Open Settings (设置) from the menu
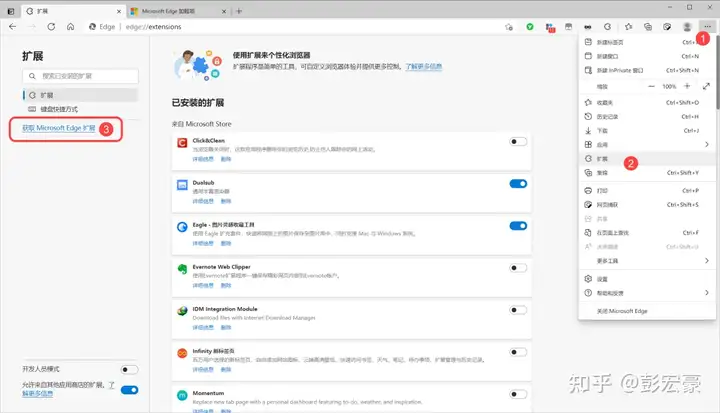 (647, 279)
